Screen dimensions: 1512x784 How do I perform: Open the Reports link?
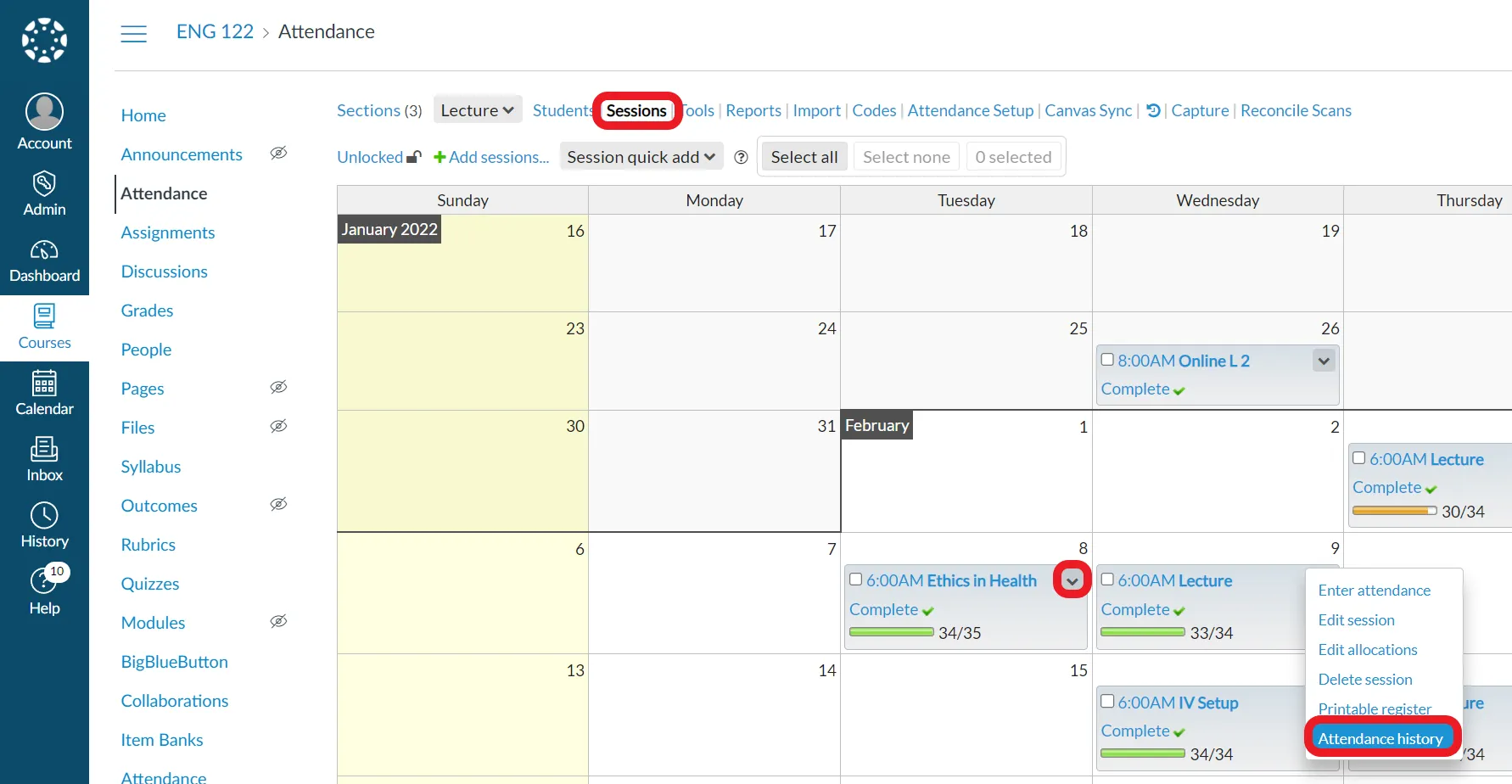[x=753, y=110]
